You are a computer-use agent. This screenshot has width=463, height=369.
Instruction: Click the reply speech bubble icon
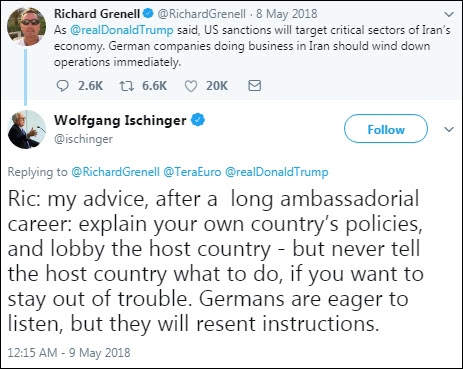tap(62, 86)
